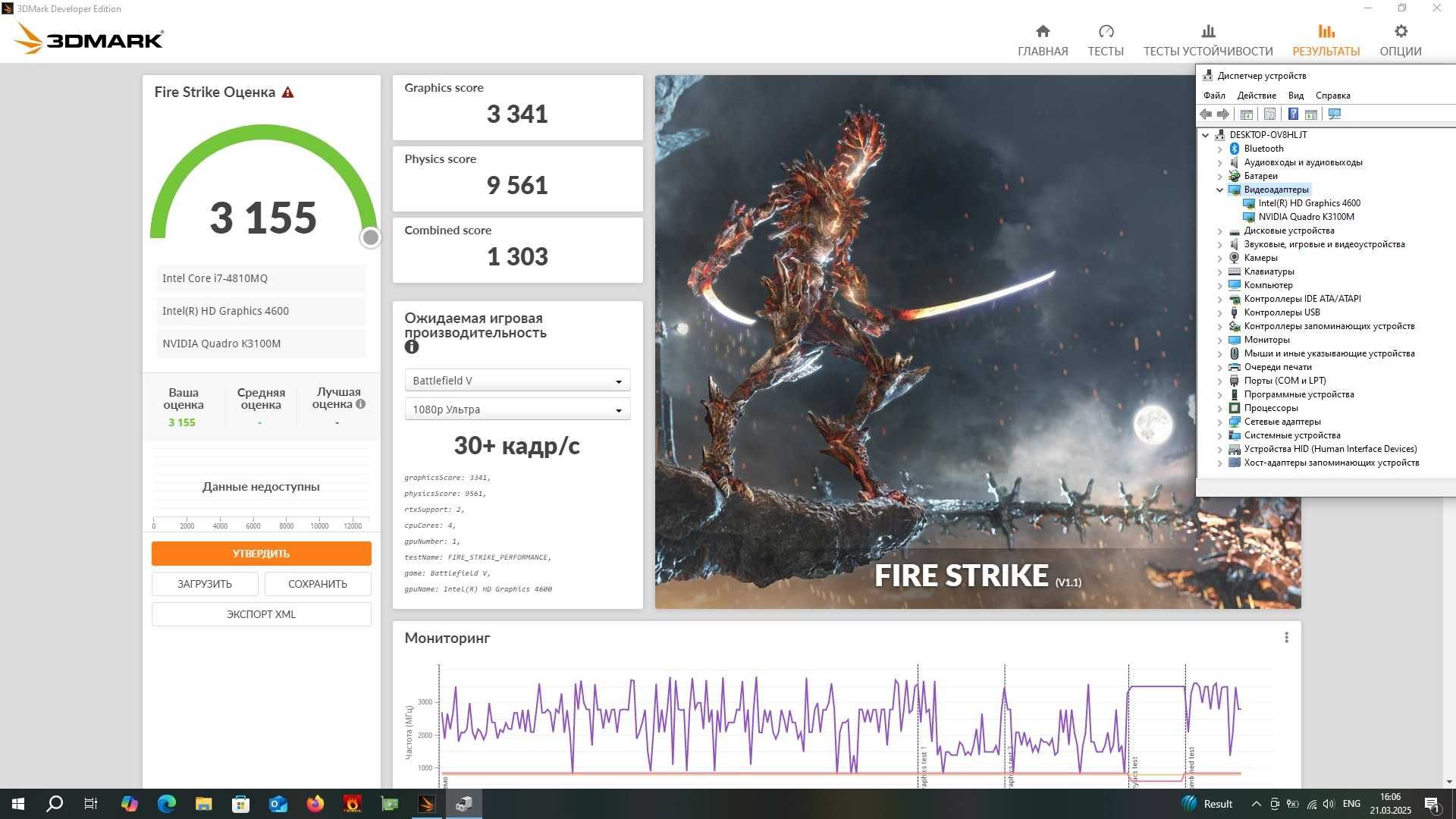Launch Microsoft Edge from the taskbar
This screenshot has height=819, width=1456.
pos(167,804)
